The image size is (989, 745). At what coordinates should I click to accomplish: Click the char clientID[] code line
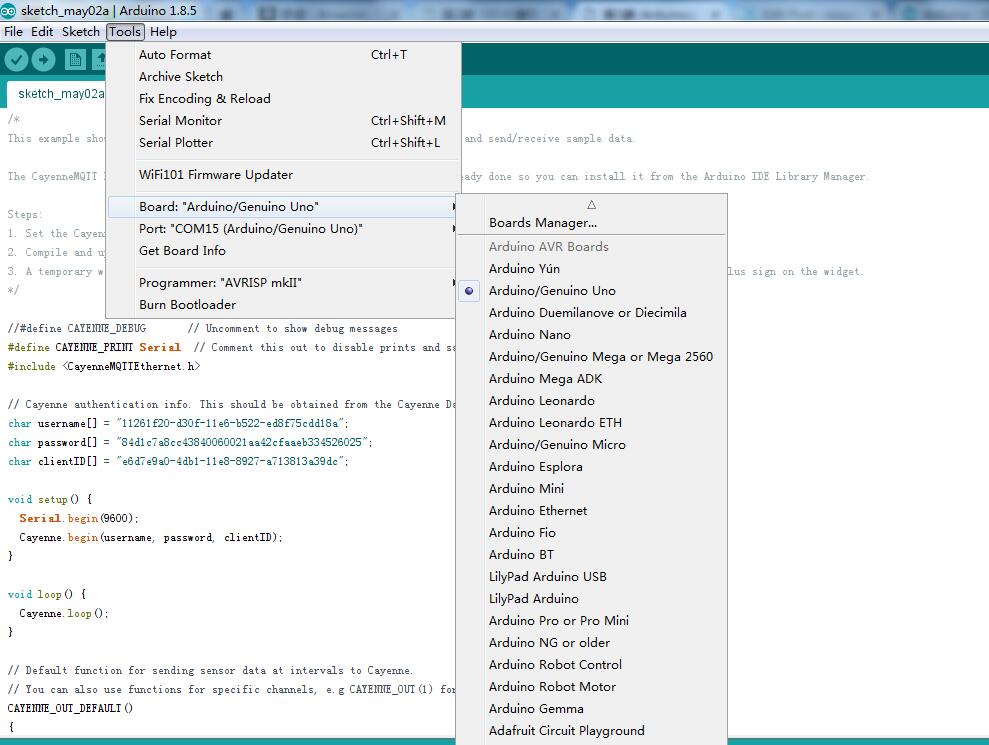[x=178, y=462]
